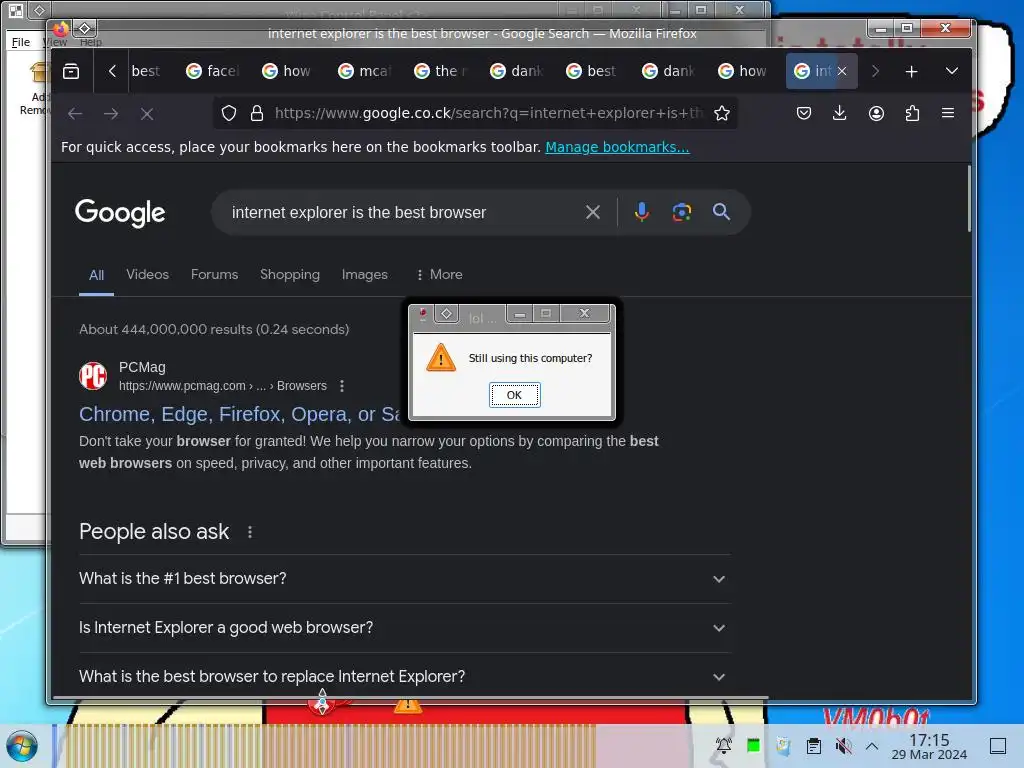Open Firefox account icon
This screenshot has height=768, width=1024.
[x=876, y=113]
